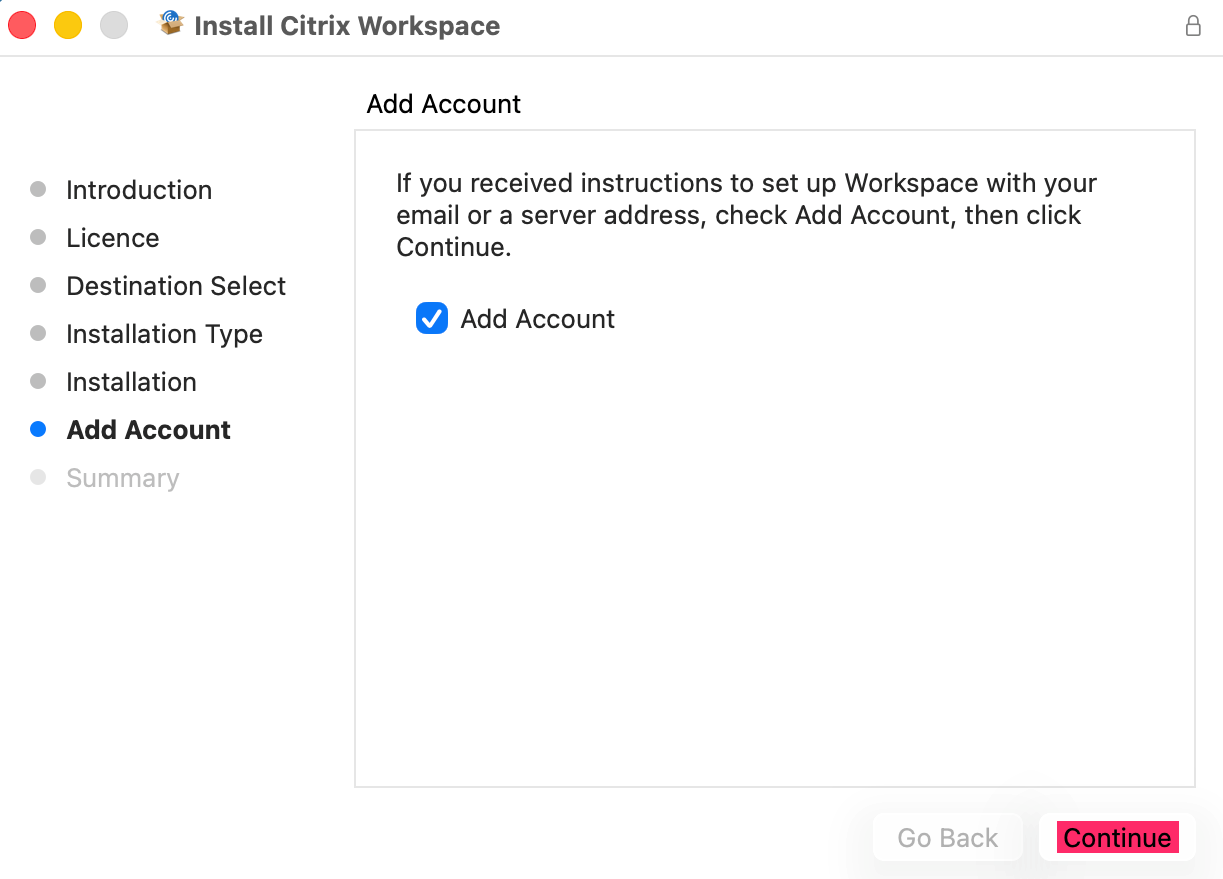
Task: Click the Go Back button
Action: point(947,838)
